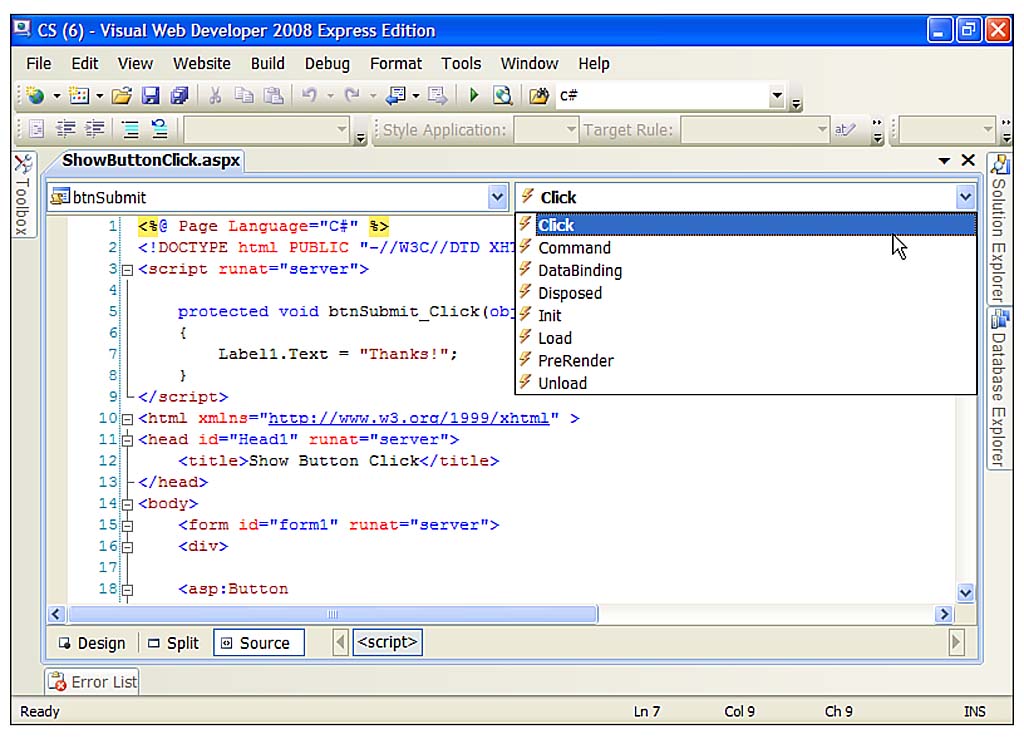Open the c# find combo box dropdown arrow
The width and height of the screenshot is (1024, 739).
(776, 96)
